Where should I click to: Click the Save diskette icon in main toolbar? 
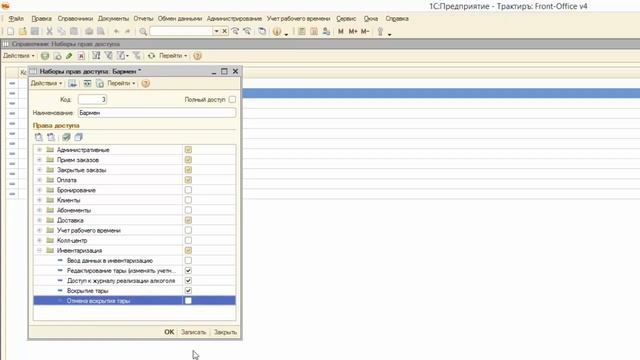click(x=35, y=31)
